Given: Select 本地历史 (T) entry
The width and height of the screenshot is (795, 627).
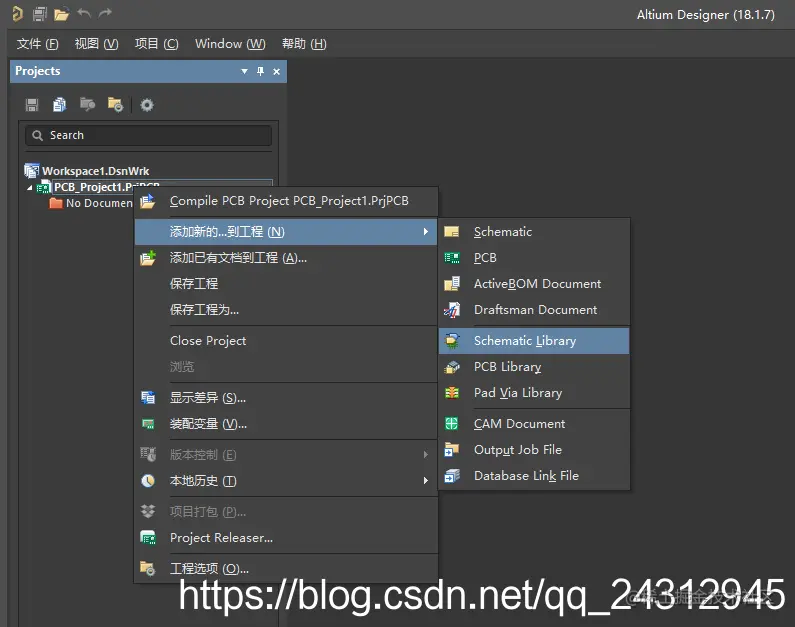Looking at the screenshot, I should click(x=286, y=481).
